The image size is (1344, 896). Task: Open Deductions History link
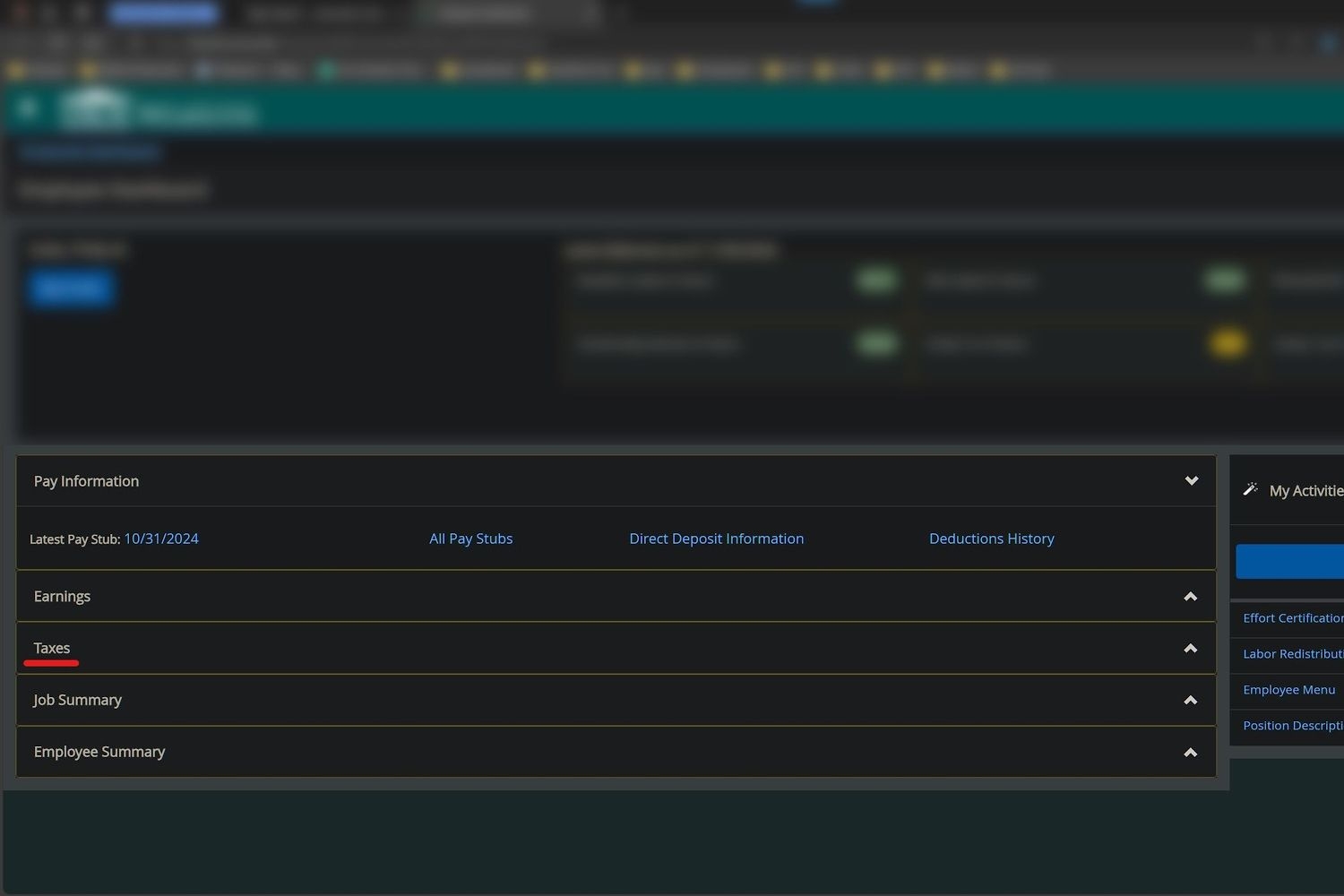tap(991, 538)
